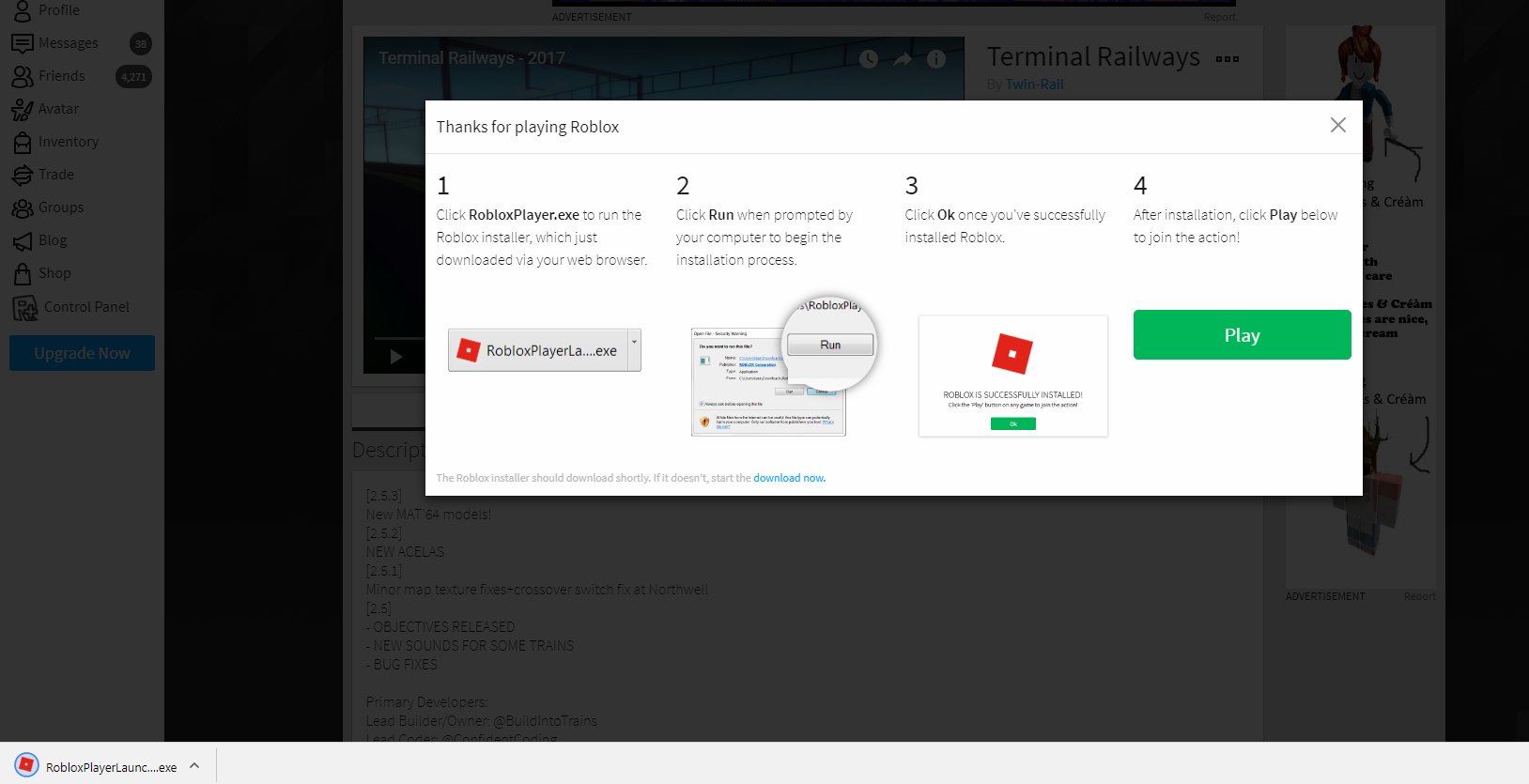Image resolution: width=1529 pixels, height=784 pixels.
Task: Open the Control Panel sidebar icon
Action: click(24, 307)
